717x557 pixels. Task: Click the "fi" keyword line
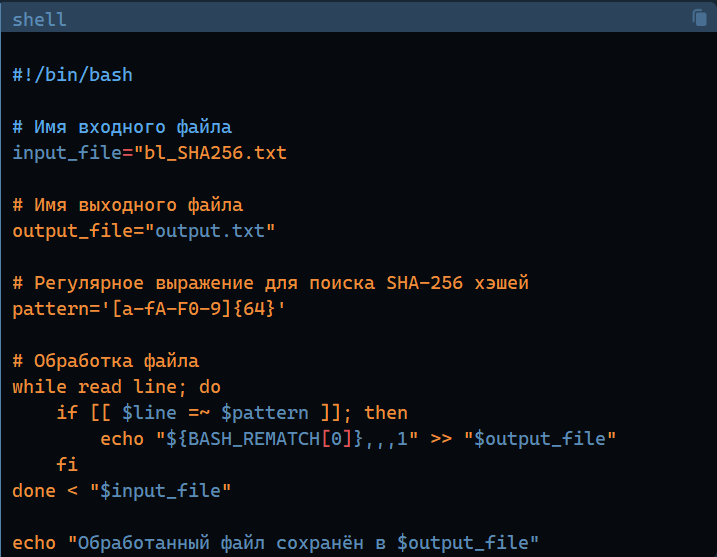tap(67, 465)
